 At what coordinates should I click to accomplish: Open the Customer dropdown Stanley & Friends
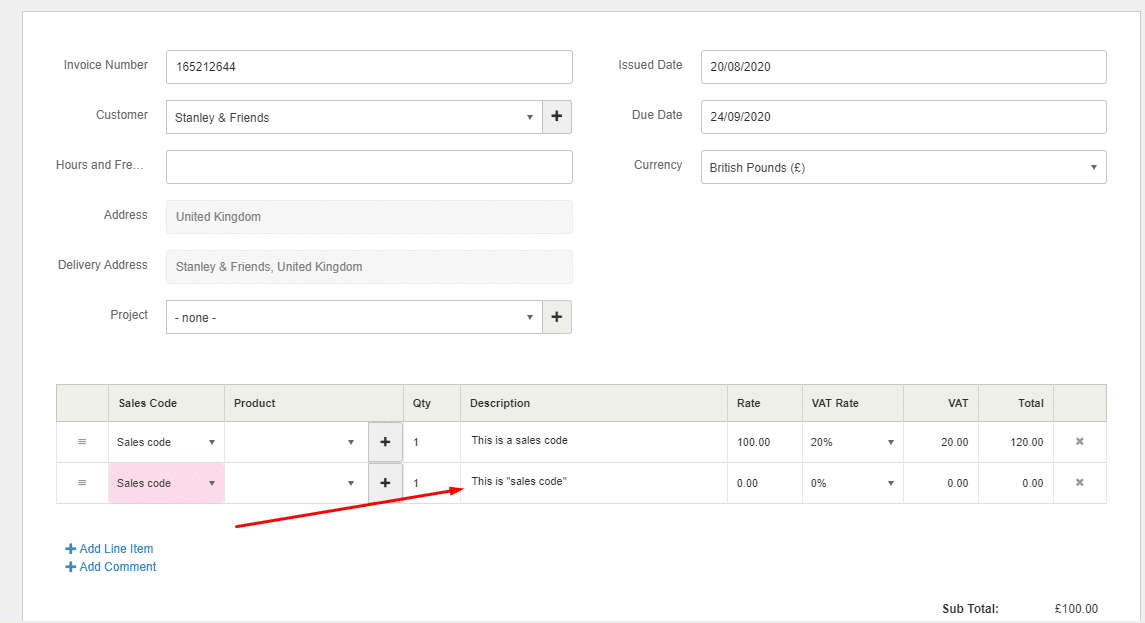354,117
